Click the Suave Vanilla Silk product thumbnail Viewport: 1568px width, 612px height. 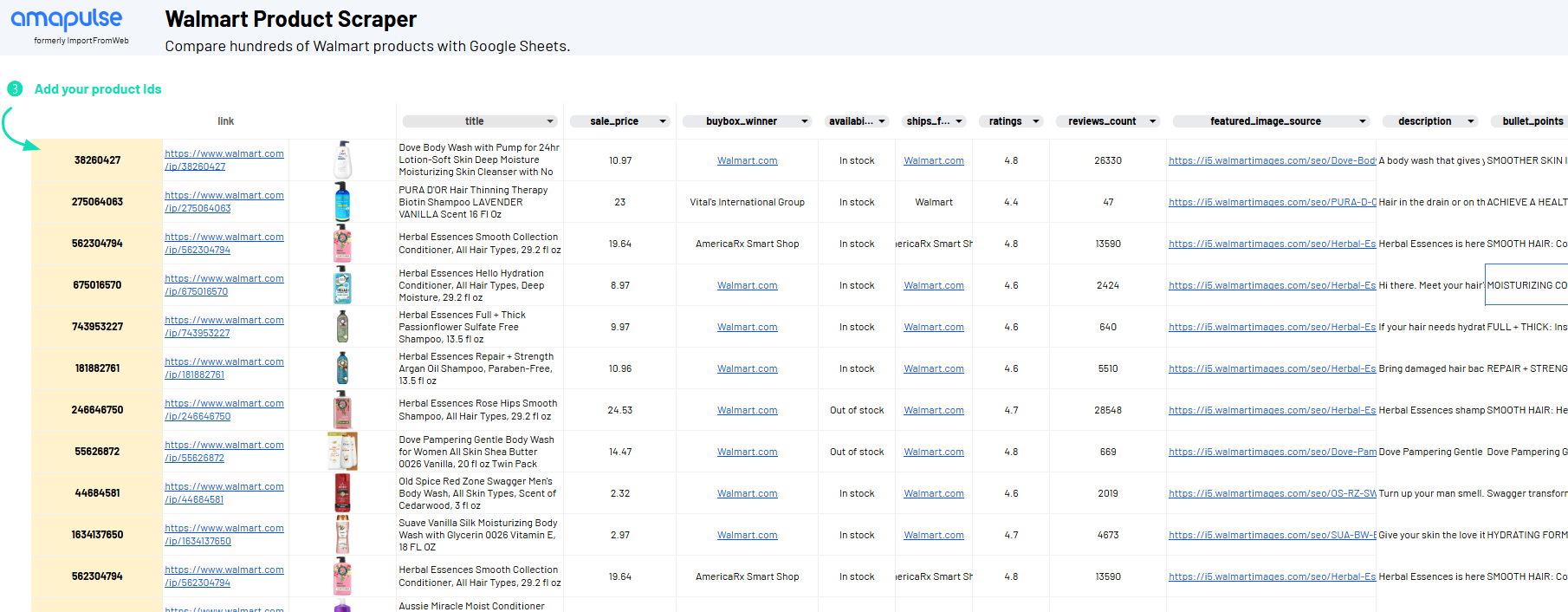[343, 535]
